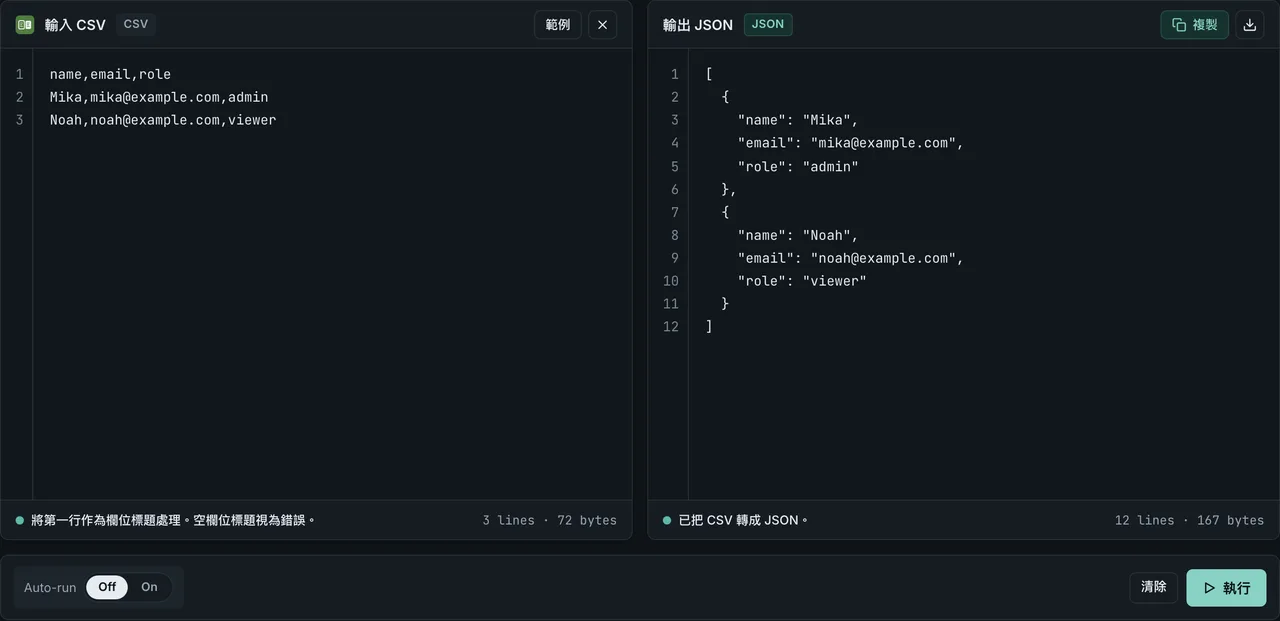Click the 已把 CSV 轉成 JSON status message
The height and width of the screenshot is (621, 1280).
tap(743, 520)
